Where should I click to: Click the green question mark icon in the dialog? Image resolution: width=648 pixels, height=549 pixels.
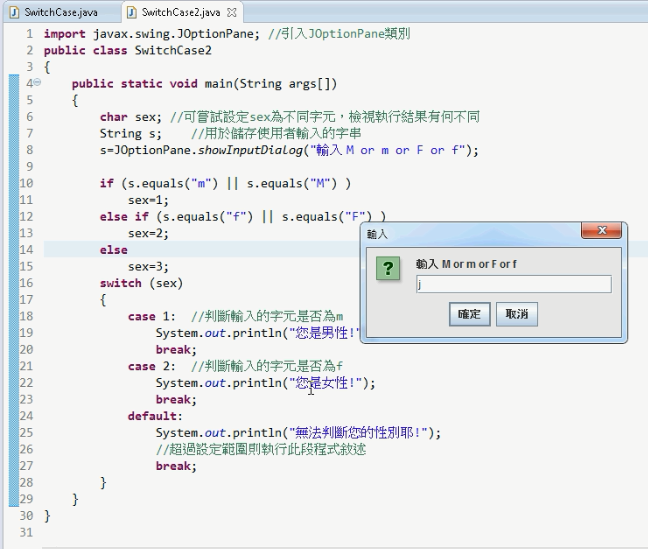(x=388, y=268)
